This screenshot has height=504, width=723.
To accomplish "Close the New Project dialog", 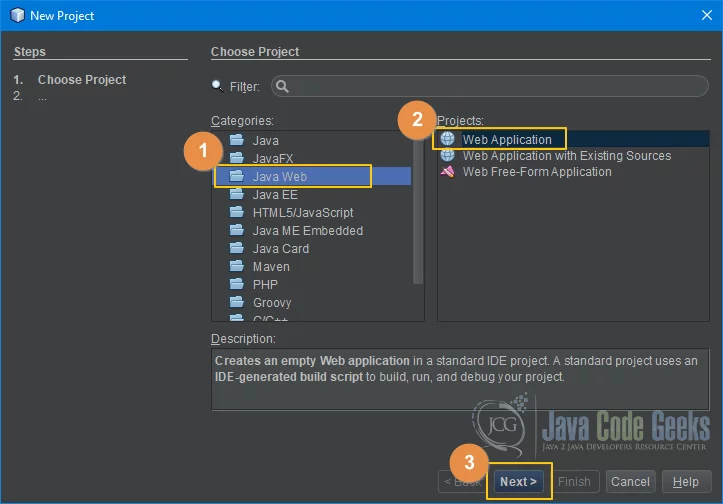I will pyautogui.click(x=706, y=15).
